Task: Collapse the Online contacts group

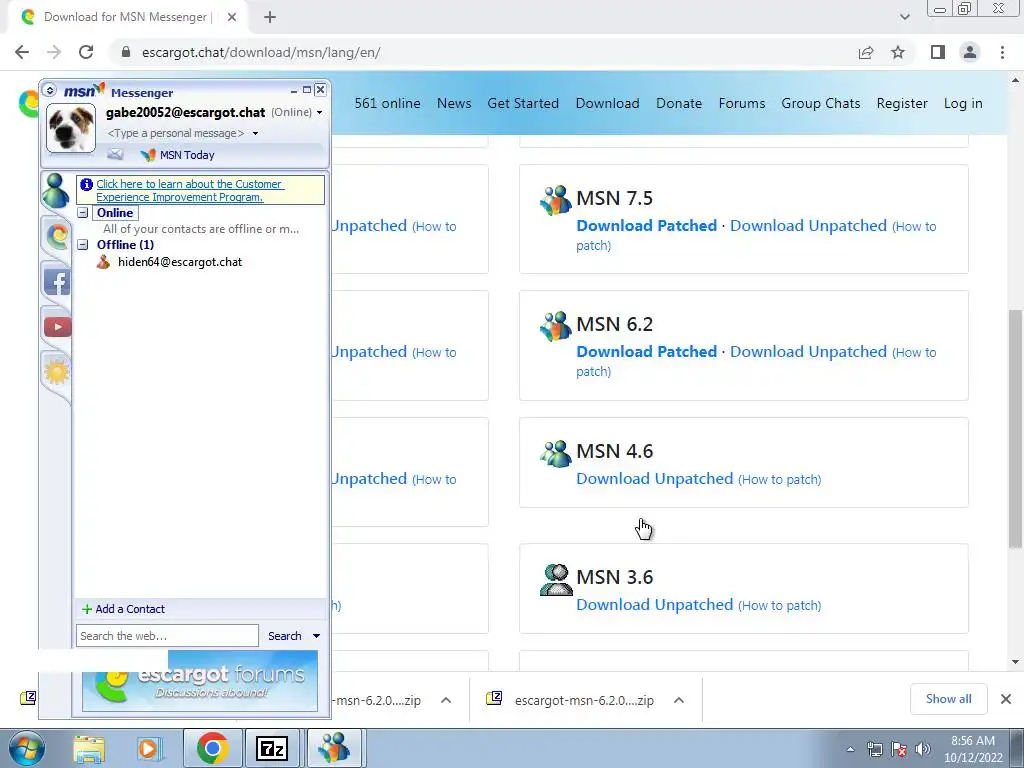Action: [x=83, y=213]
